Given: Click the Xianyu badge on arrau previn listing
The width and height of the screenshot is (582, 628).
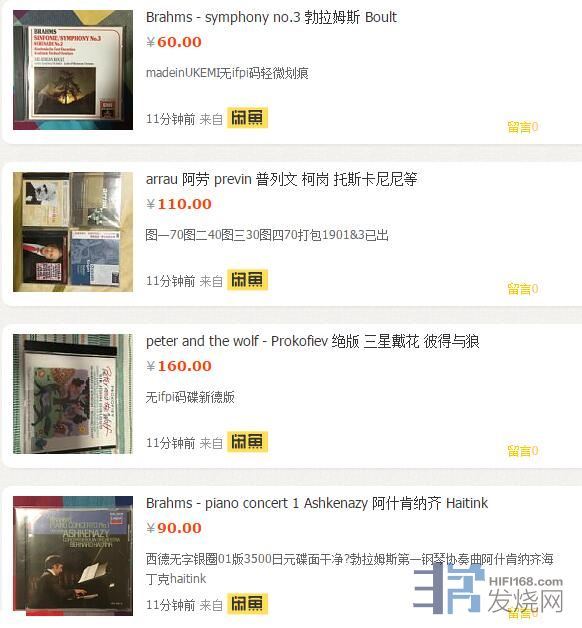Looking at the screenshot, I should (247, 280).
